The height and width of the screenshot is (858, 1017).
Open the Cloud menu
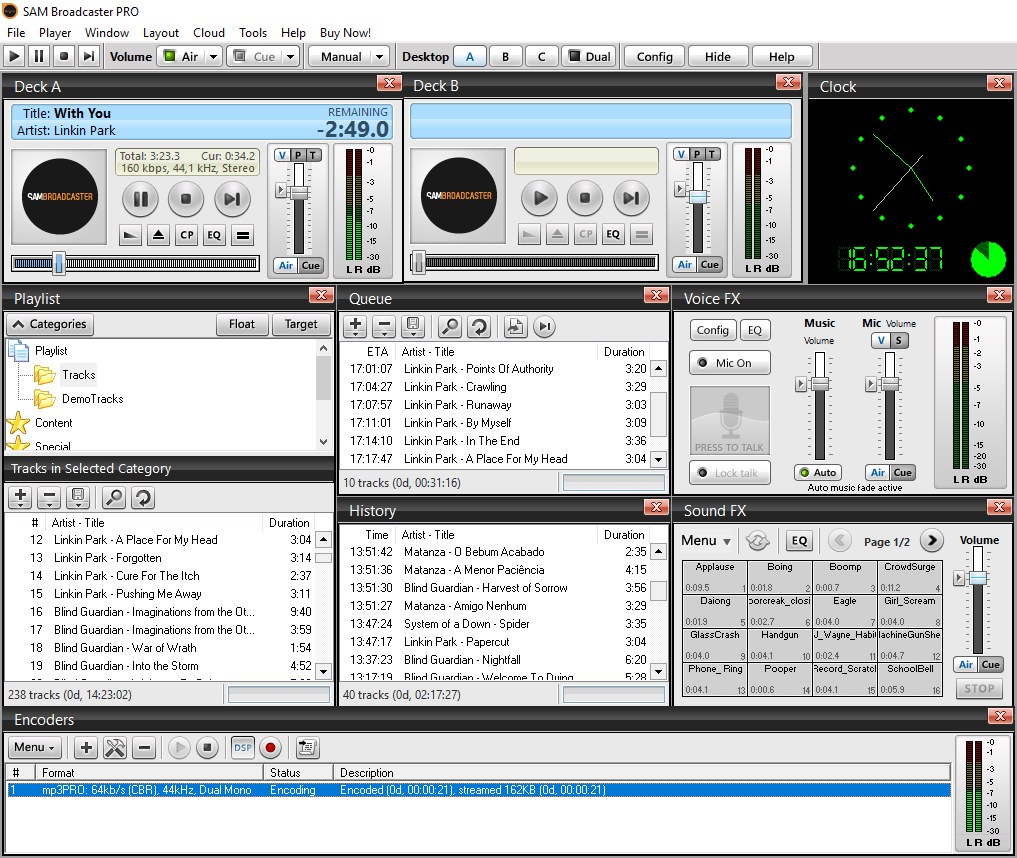pyautogui.click(x=208, y=32)
